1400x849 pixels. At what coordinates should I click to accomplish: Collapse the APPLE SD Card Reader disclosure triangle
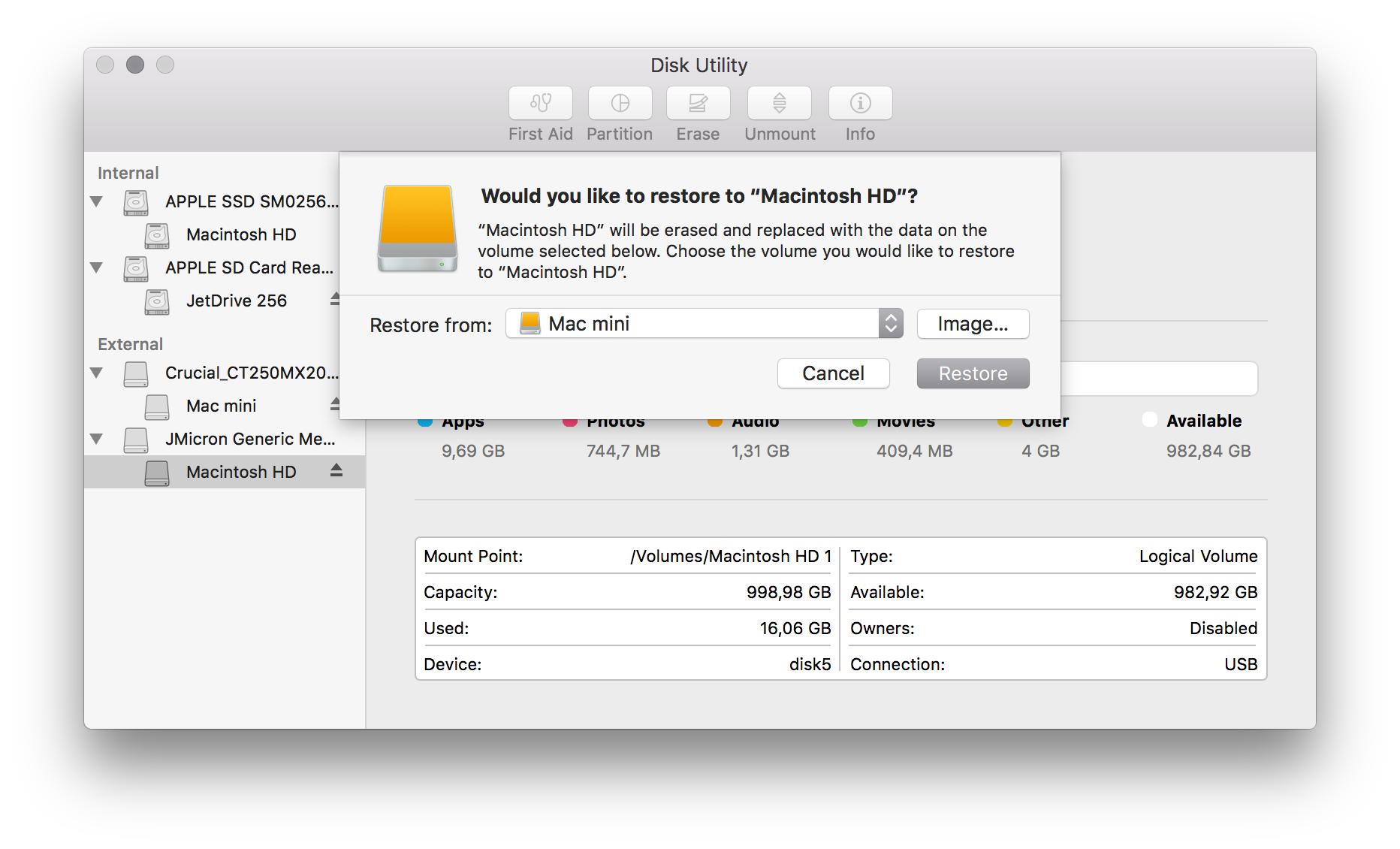tap(96, 267)
